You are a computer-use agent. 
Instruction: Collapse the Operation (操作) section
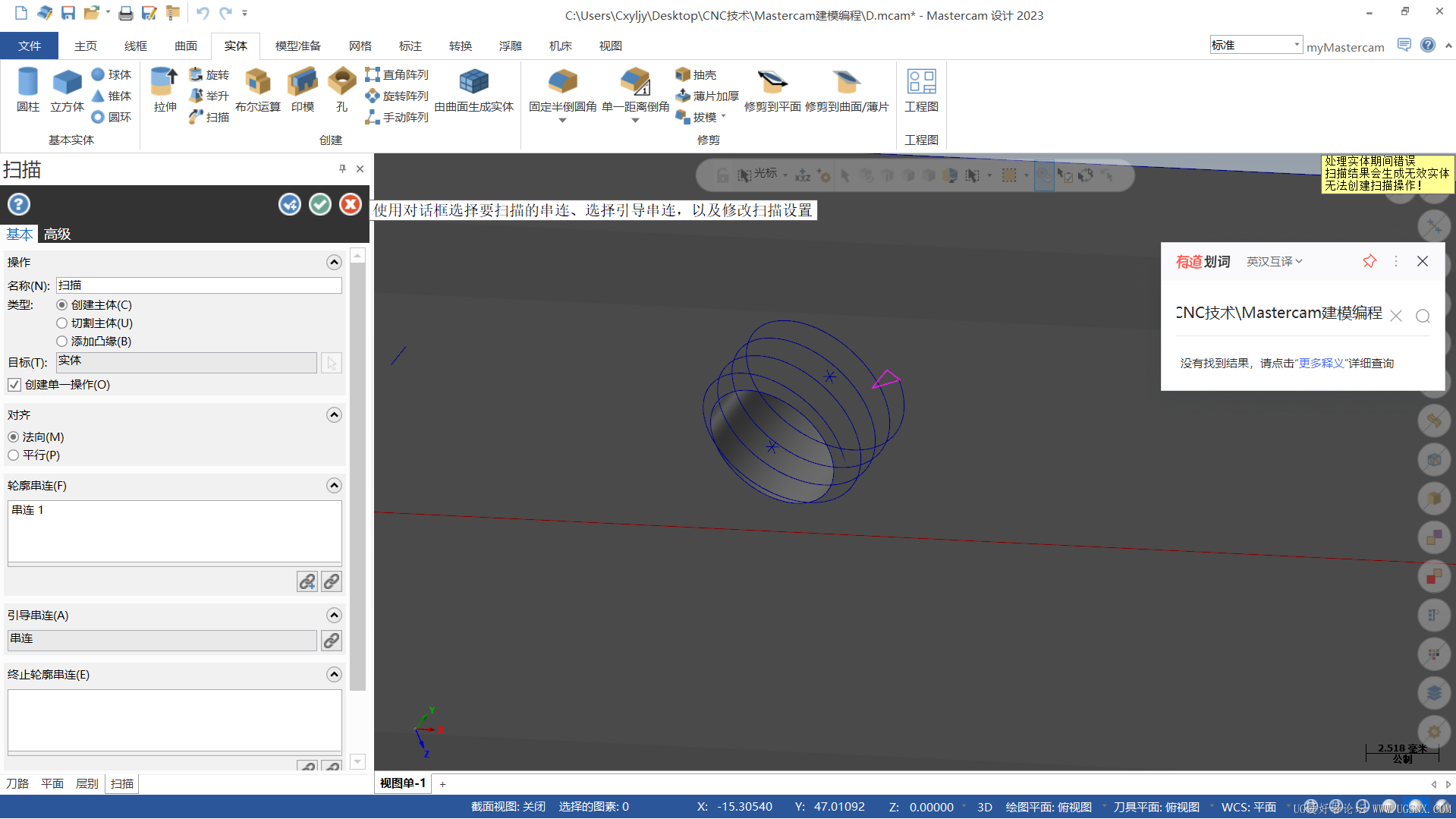coord(334,262)
